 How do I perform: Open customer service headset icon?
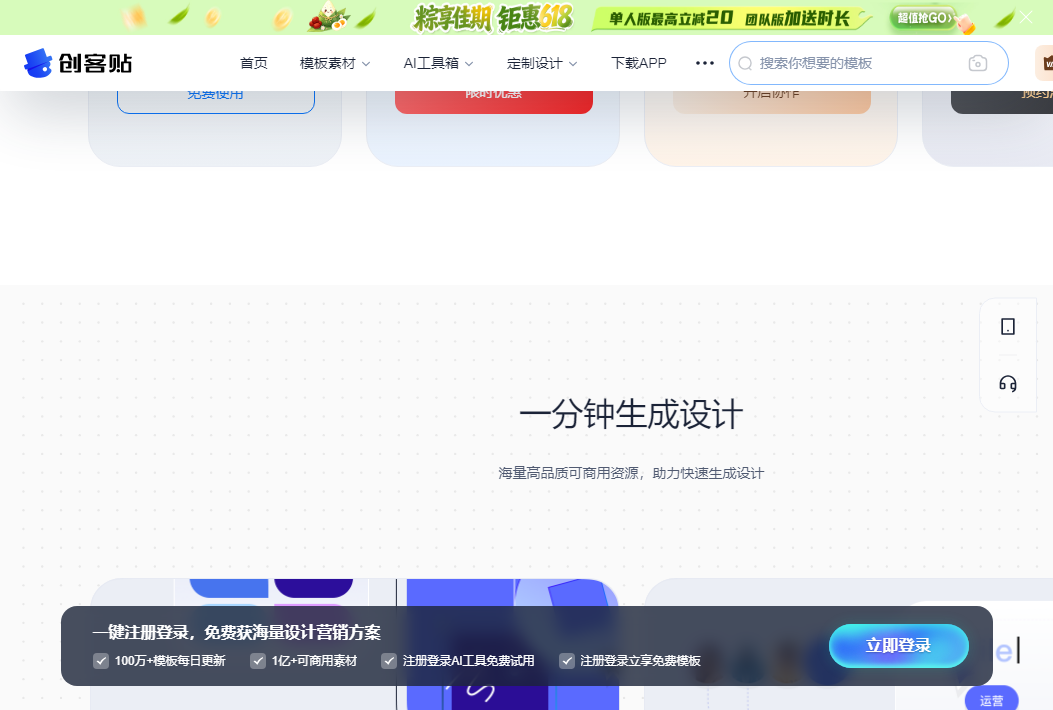(1008, 384)
